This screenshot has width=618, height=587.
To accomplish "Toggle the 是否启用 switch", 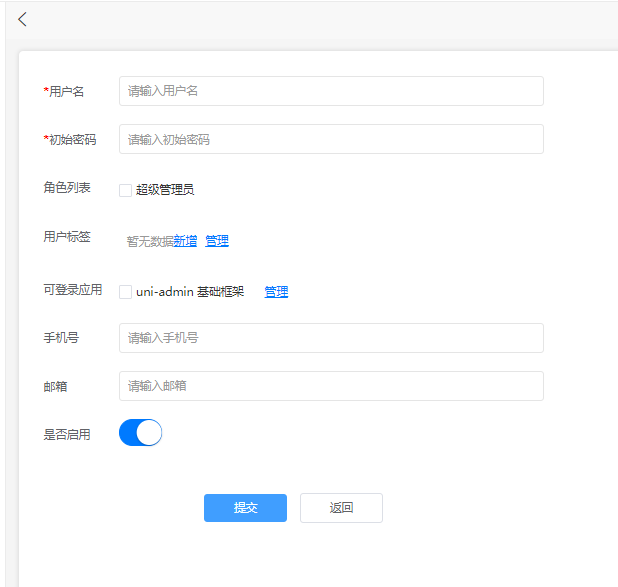I will (x=140, y=432).
